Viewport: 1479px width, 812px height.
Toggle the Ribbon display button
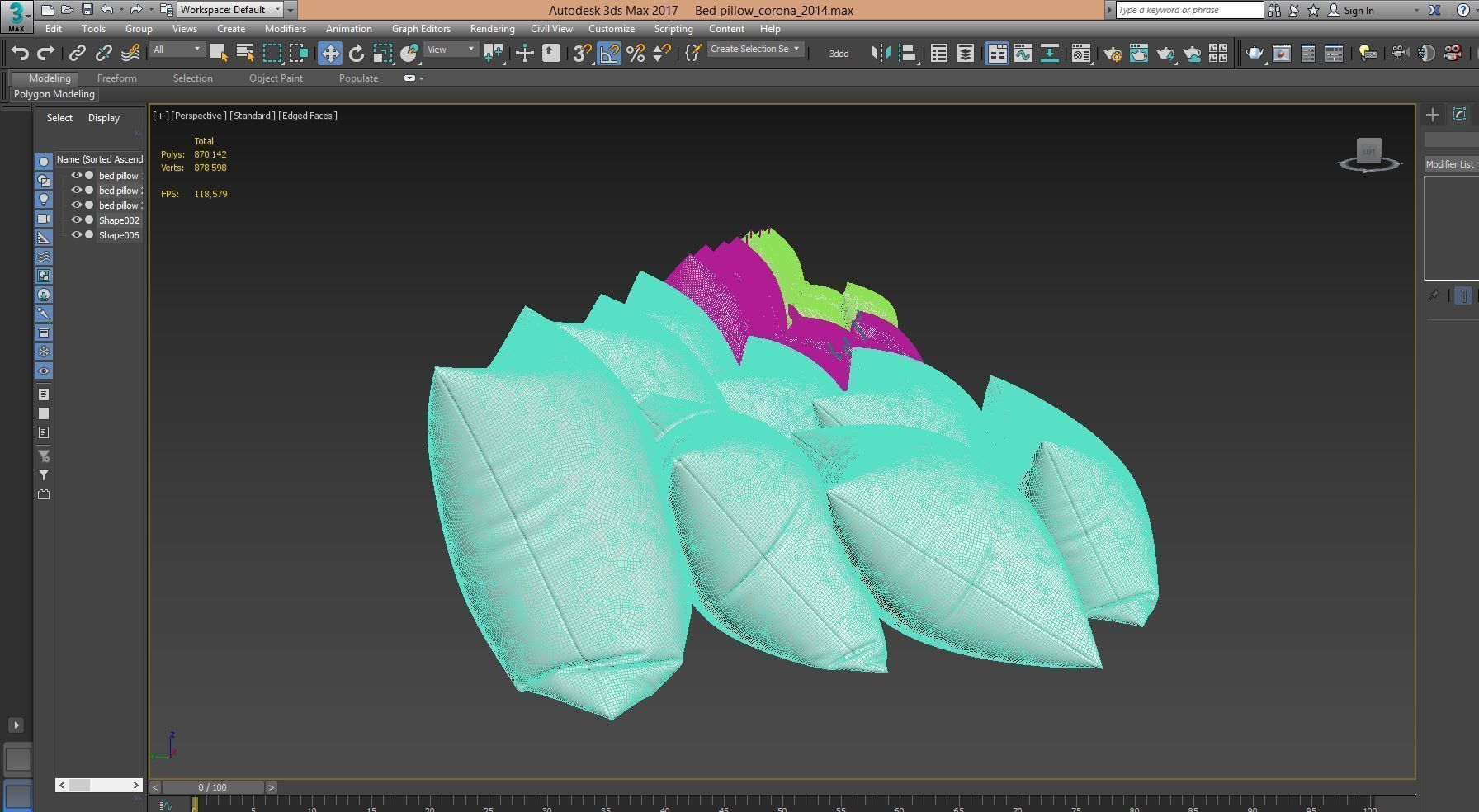click(997, 54)
